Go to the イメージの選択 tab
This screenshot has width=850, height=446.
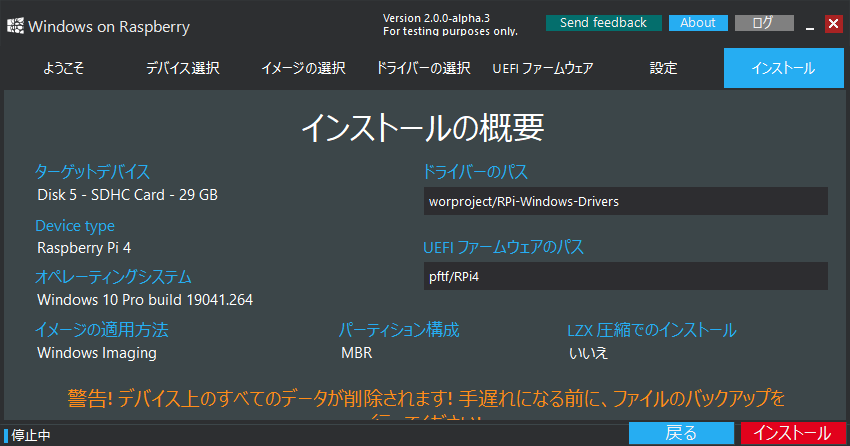click(x=303, y=68)
